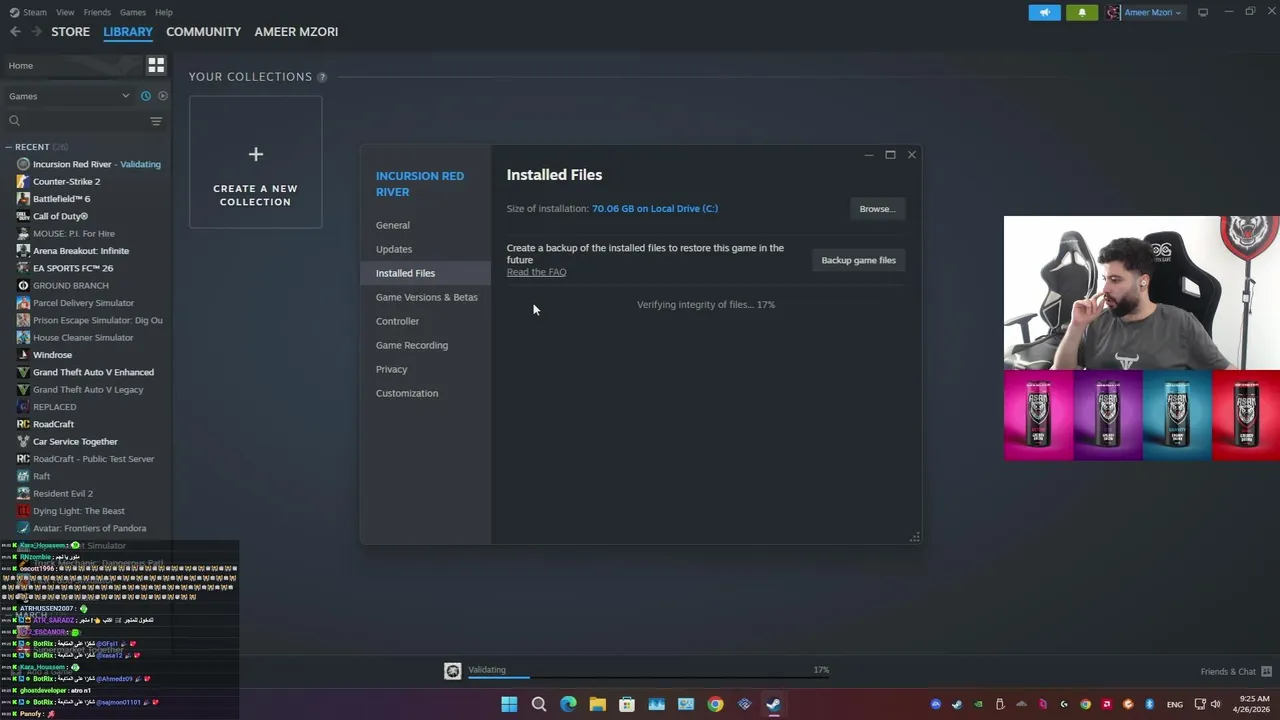This screenshot has width=1280, height=720.
Task: Go back with the left arrow
Action: click(x=15, y=32)
